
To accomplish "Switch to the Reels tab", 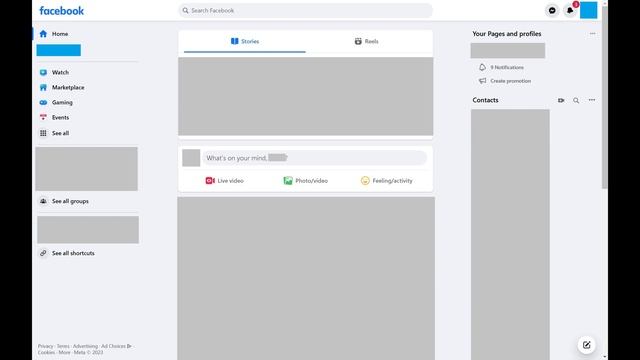I will click(367, 41).
